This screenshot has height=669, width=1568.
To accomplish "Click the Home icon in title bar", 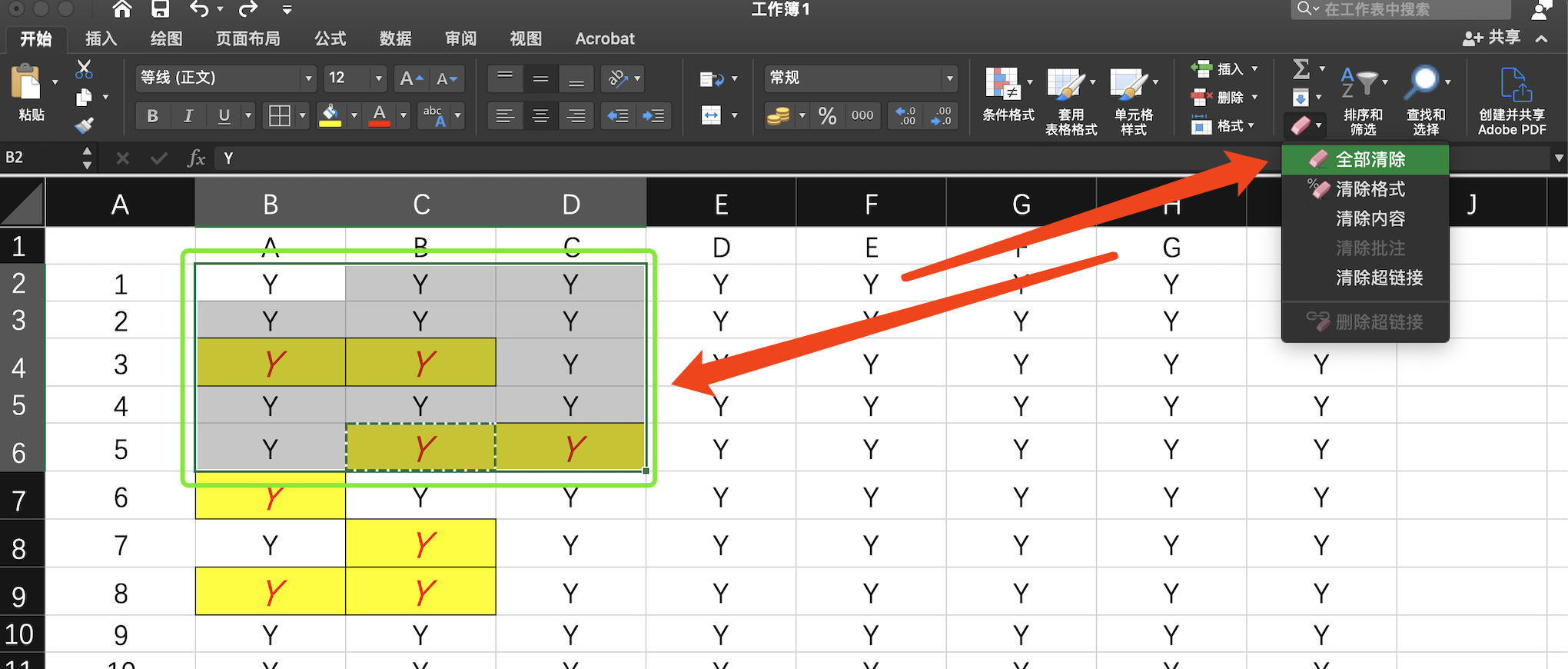I will click(x=121, y=9).
